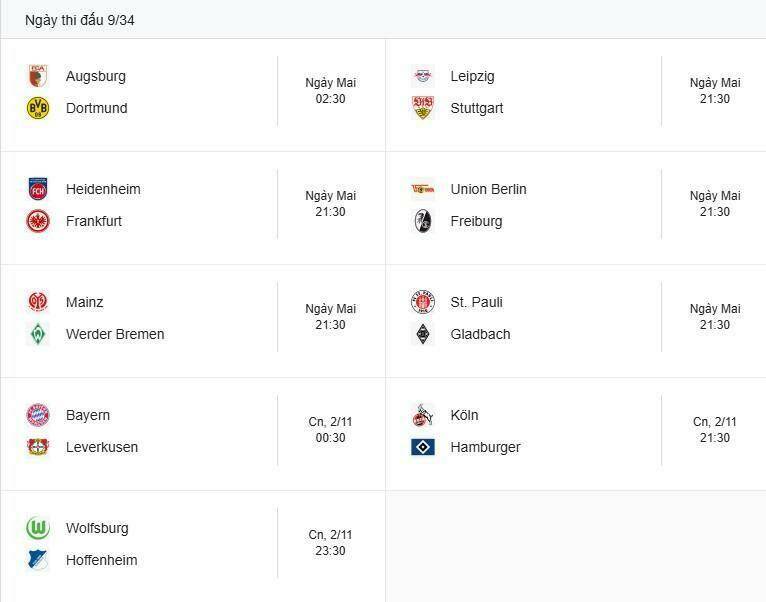The width and height of the screenshot is (766, 602).
Task: Click the Union Berlin logo
Action: pyautogui.click(x=422, y=189)
